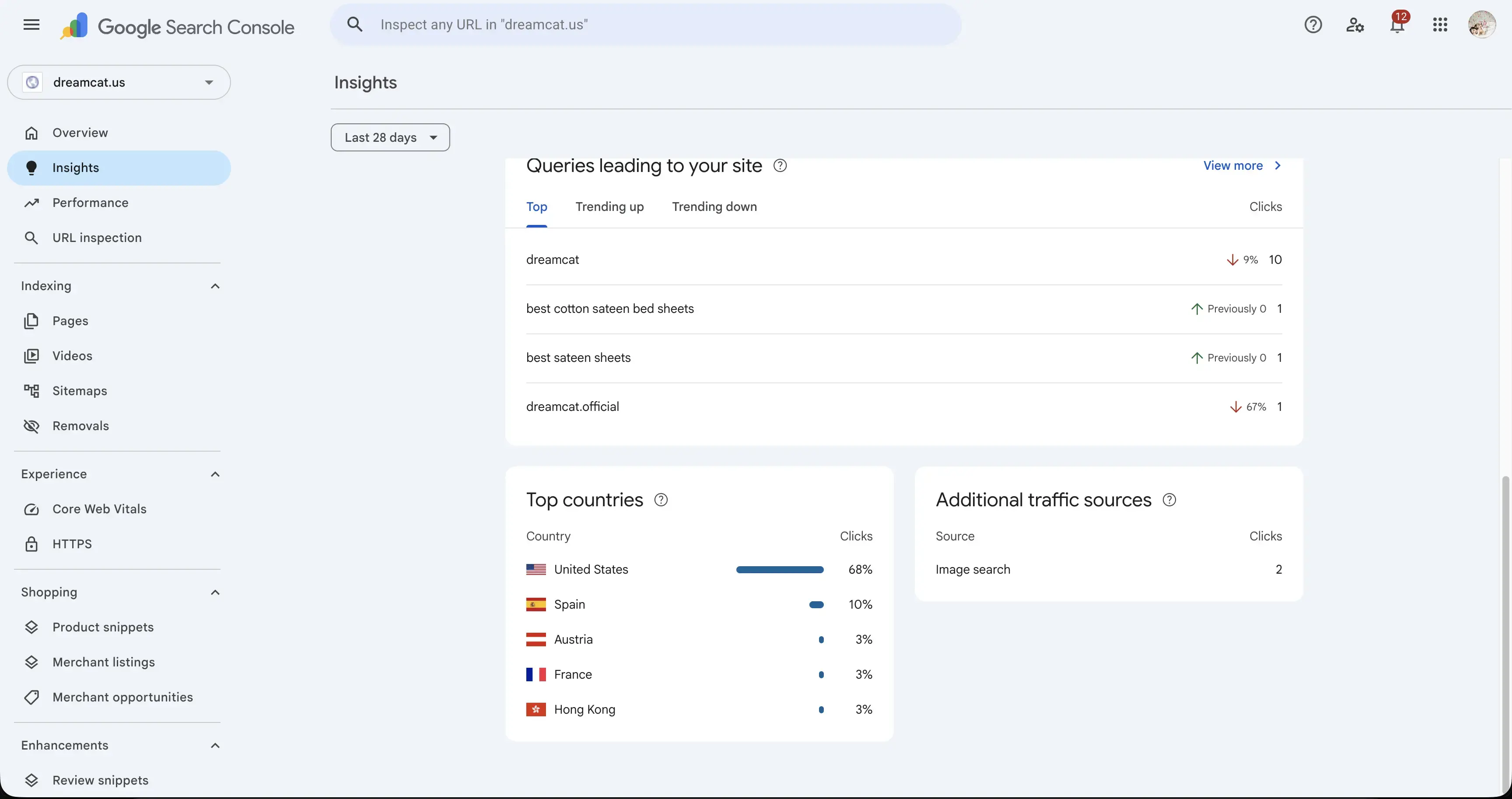Switch to the Trending down tab

714,207
